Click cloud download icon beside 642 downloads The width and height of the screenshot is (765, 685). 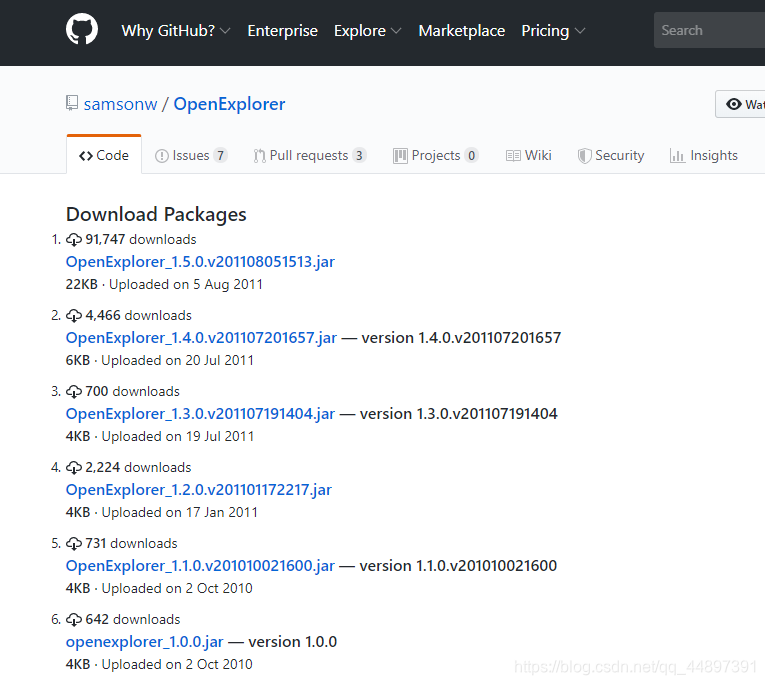(x=74, y=620)
